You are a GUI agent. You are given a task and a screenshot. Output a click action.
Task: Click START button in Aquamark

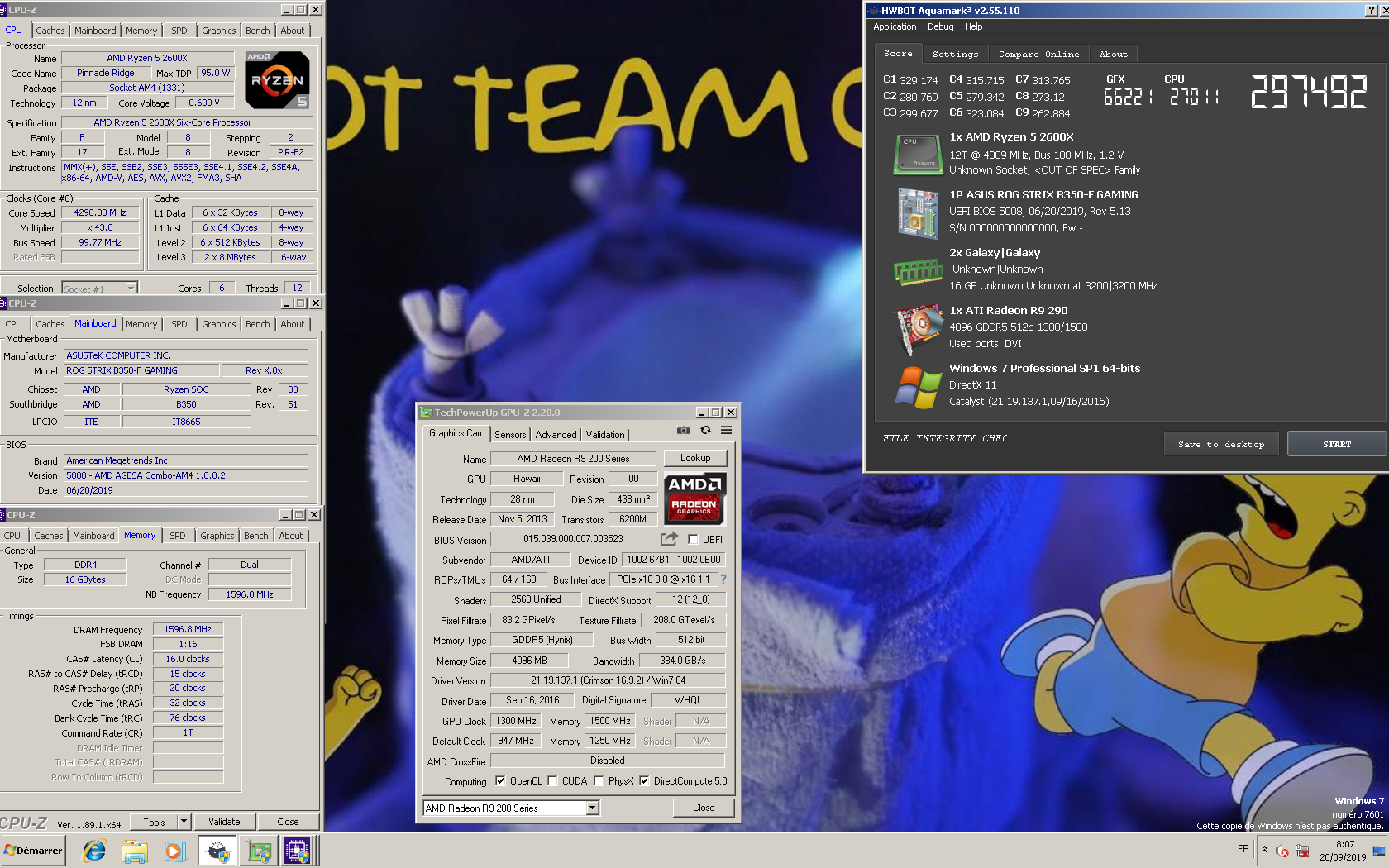1336,444
